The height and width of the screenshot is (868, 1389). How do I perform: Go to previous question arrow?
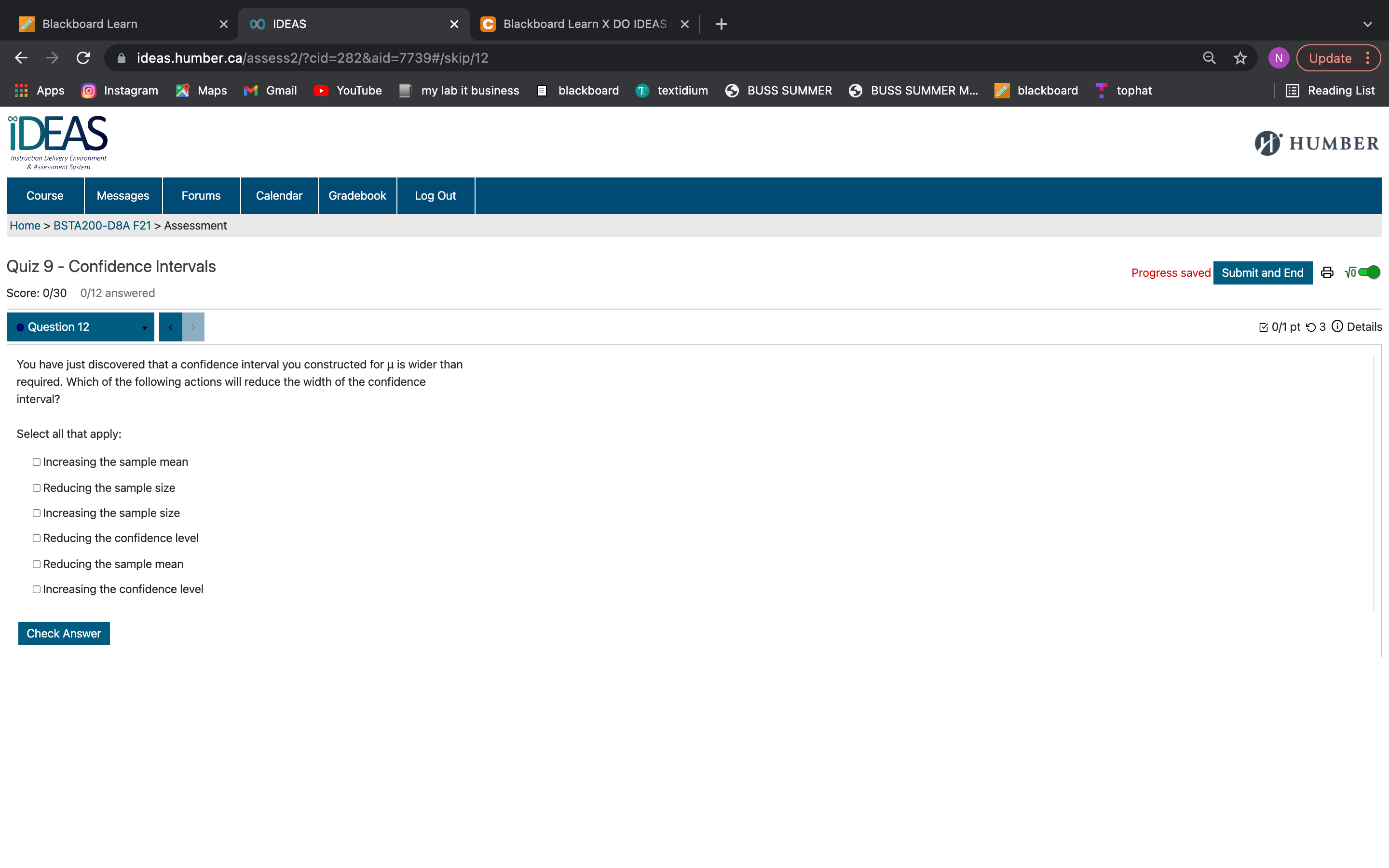(x=170, y=327)
